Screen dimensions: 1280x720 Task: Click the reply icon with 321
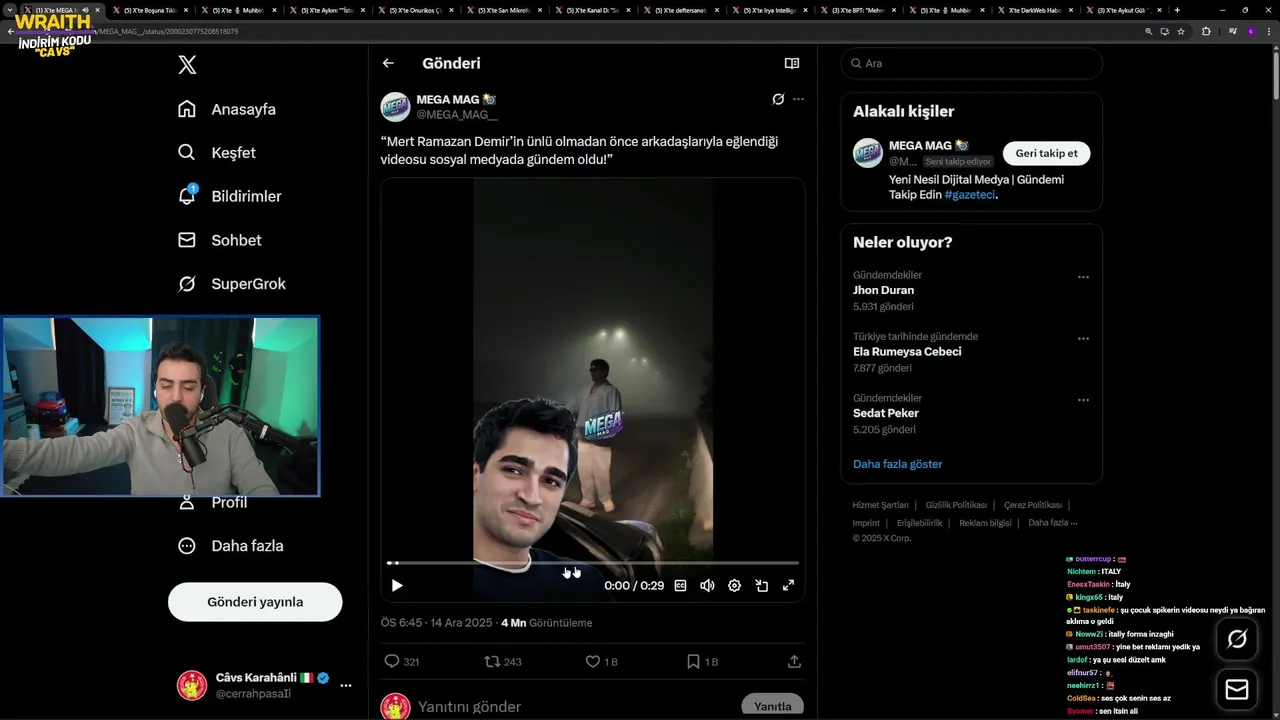tap(402, 662)
